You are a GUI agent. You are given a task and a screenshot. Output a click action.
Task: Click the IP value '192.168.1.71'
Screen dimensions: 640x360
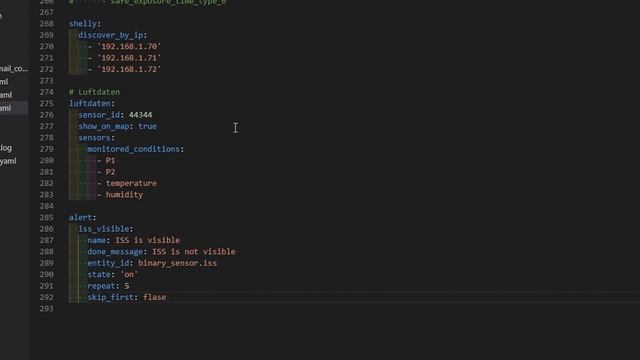pyautogui.click(x=129, y=58)
